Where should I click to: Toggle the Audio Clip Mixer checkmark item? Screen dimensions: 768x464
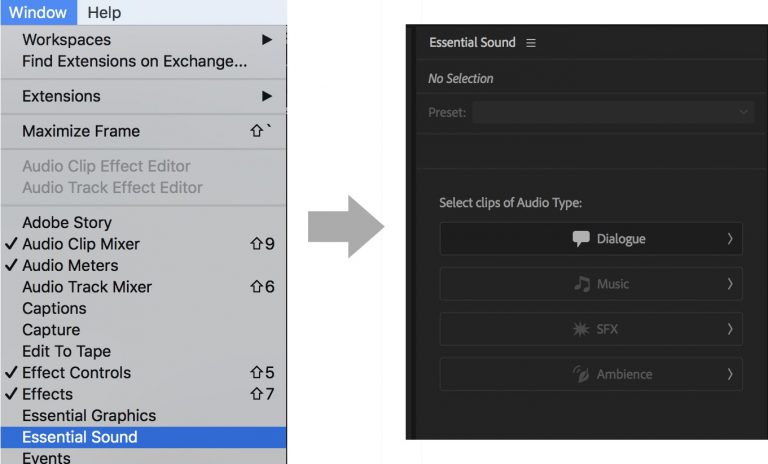81,244
